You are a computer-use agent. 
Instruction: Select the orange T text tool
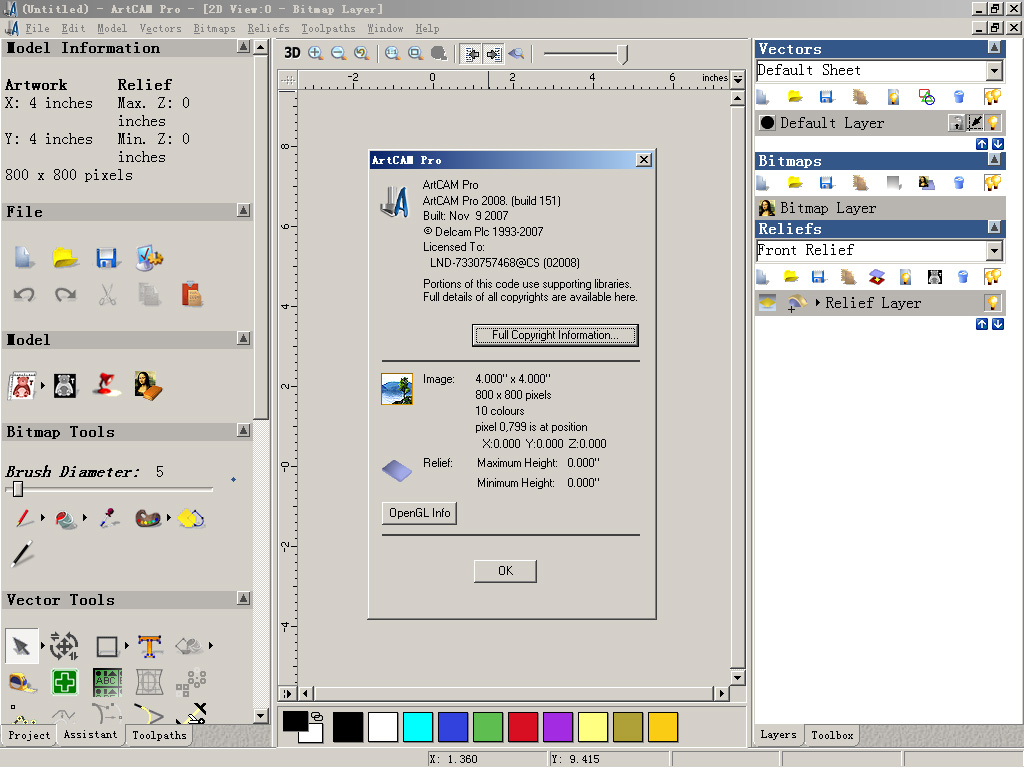(x=150, y=646)
